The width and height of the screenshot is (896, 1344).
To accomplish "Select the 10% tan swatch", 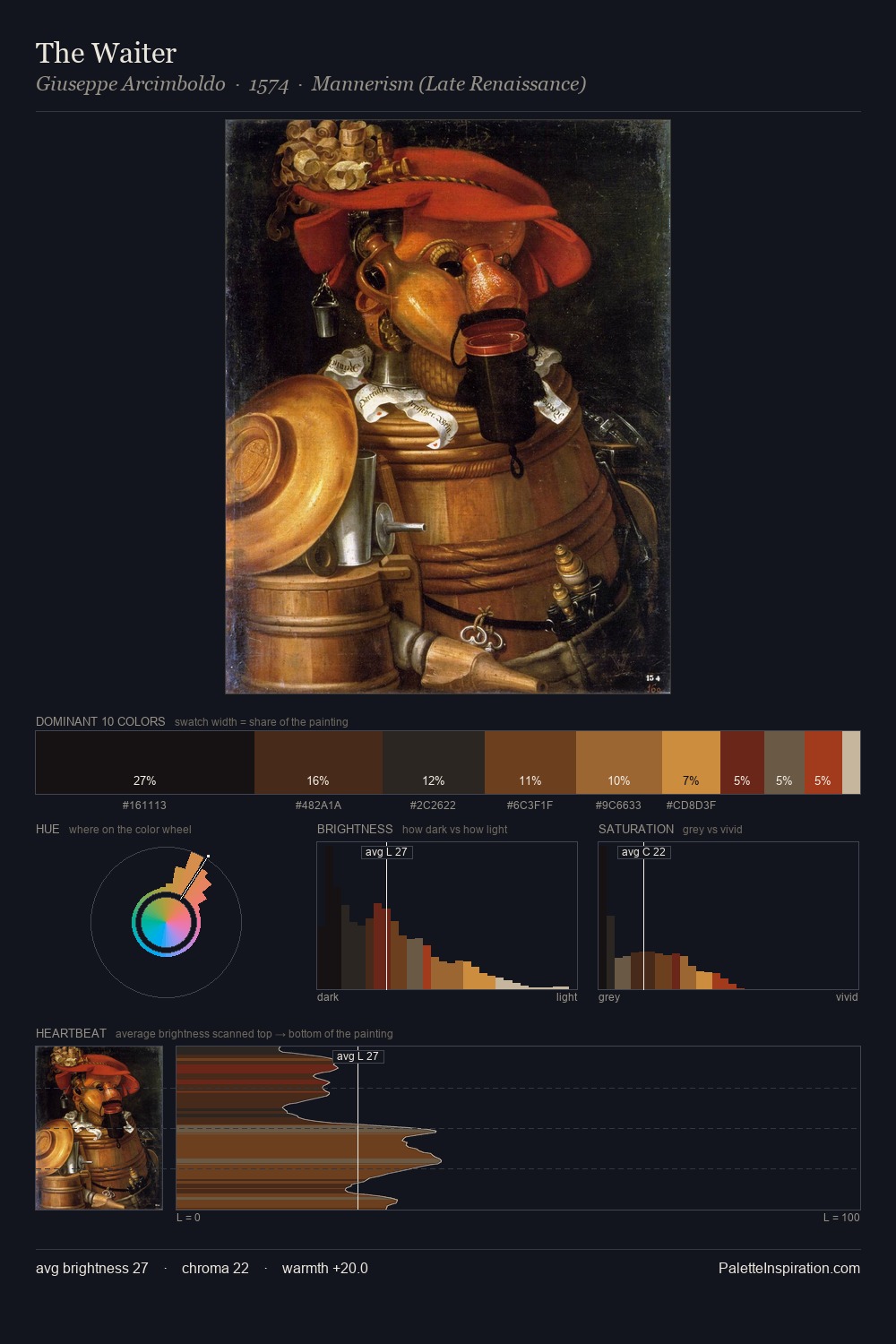I will coord(619,762).
